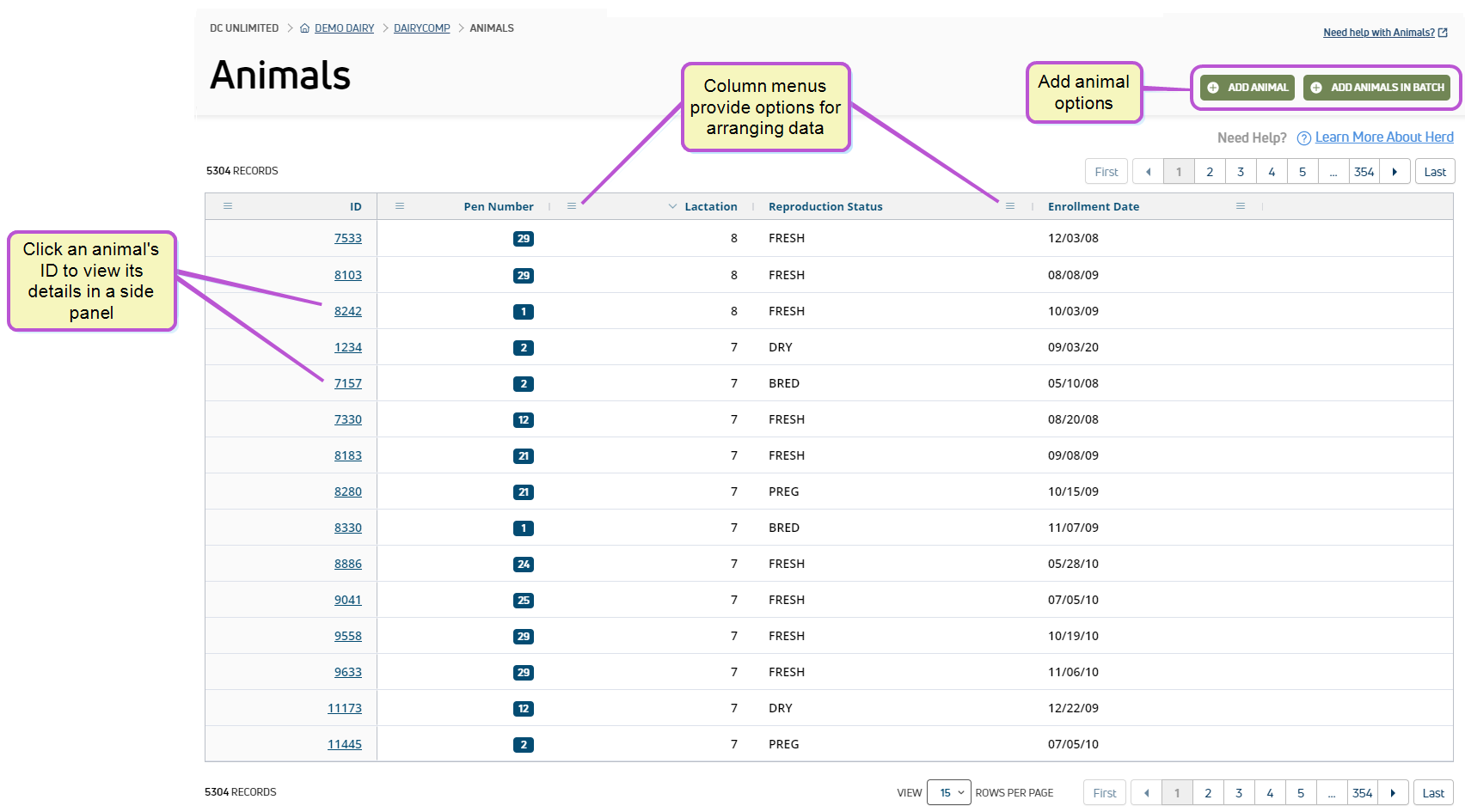Click Add Animals in Batch button
Screen dimensions: 1465x812
pos(1376,88)
